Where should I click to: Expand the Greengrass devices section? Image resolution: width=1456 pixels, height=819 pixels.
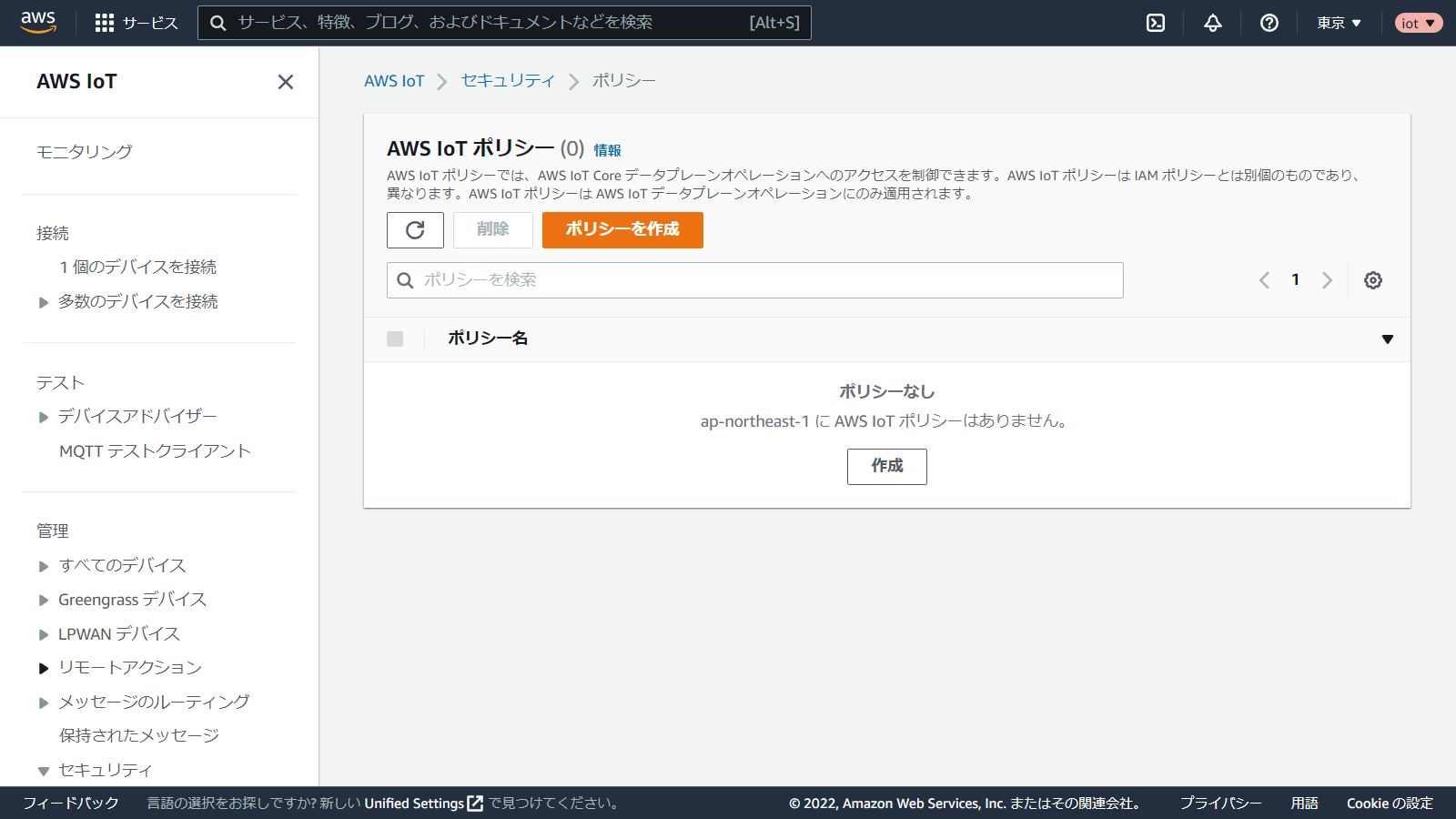click(x=44, y=601)
